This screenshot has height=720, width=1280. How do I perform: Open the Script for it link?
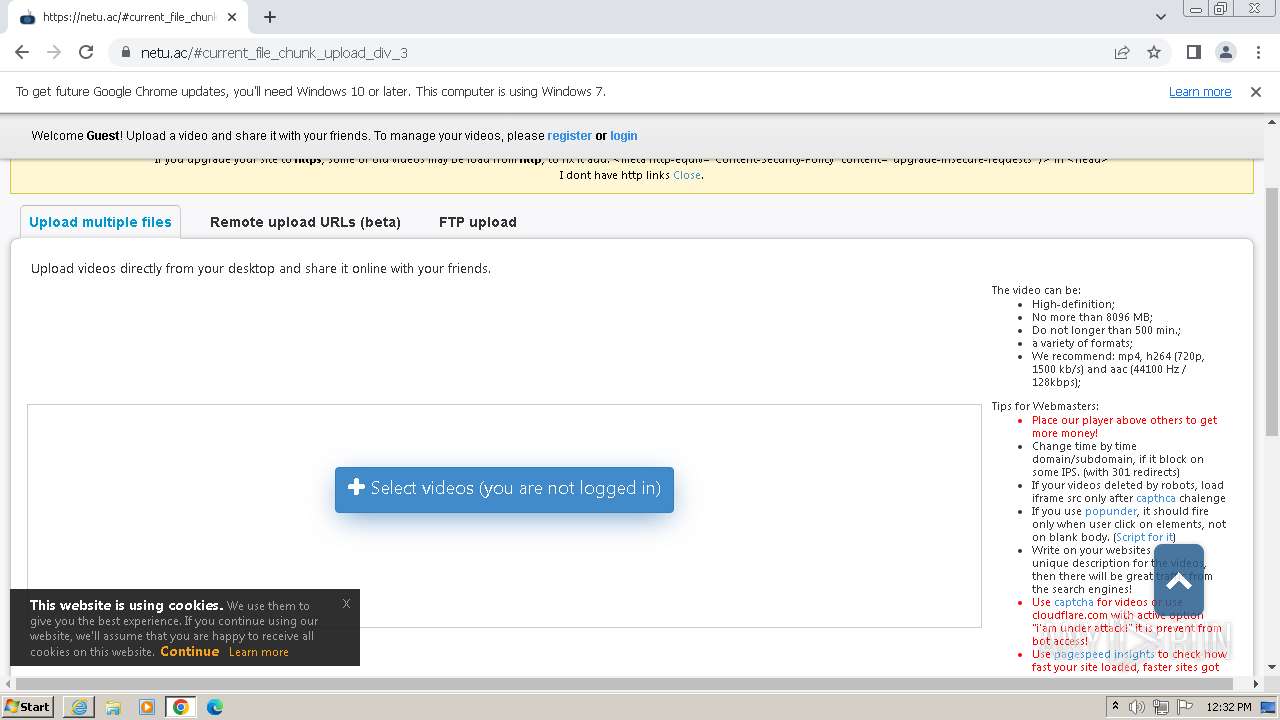pyautogui.click(x=1144, y=537)
